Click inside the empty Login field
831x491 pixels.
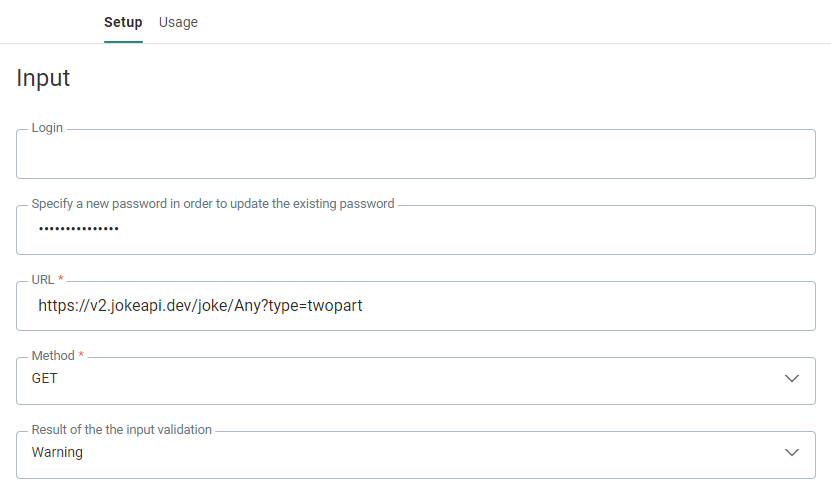(415, 156)
